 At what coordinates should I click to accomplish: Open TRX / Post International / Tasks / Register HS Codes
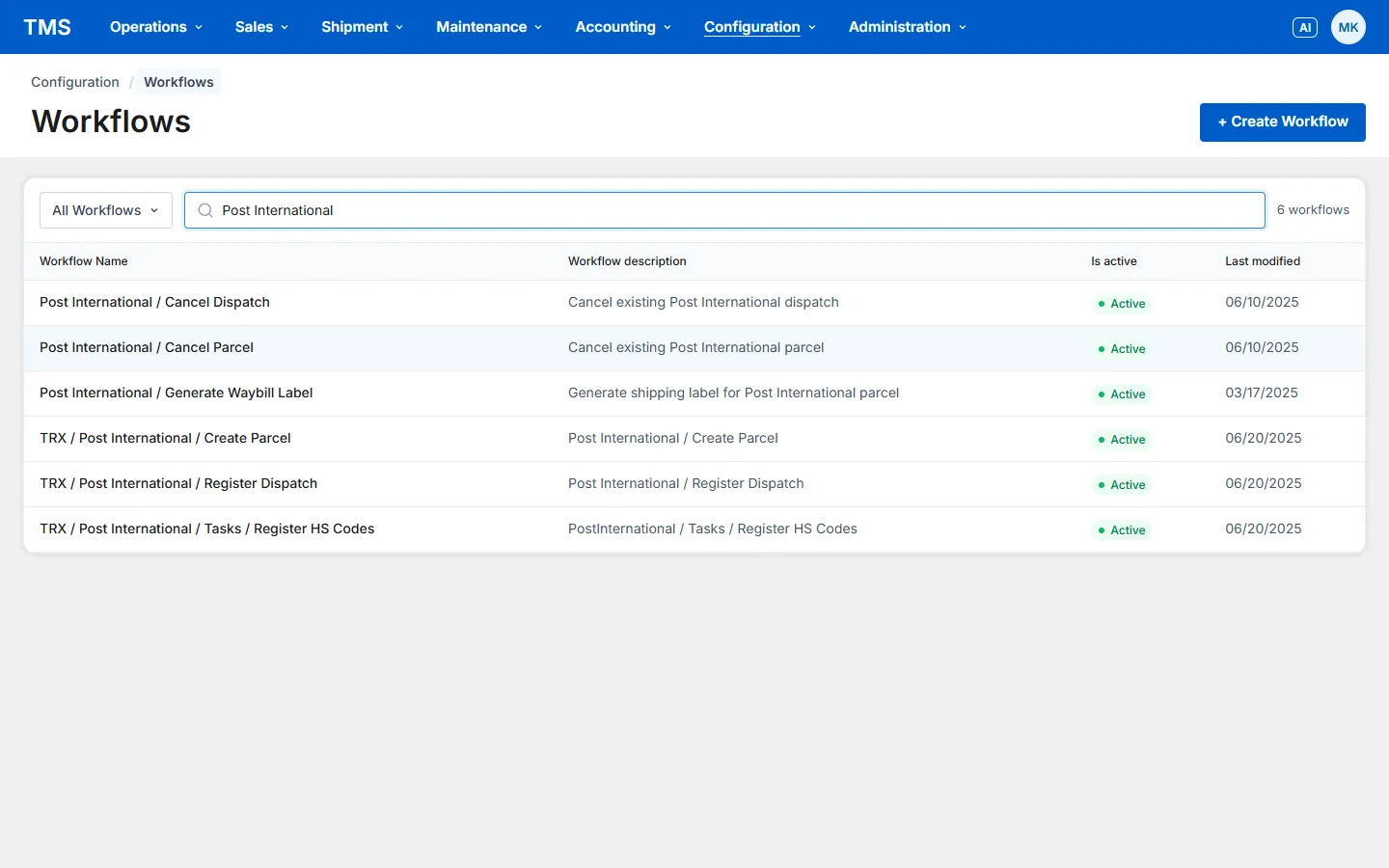[207, 529]
